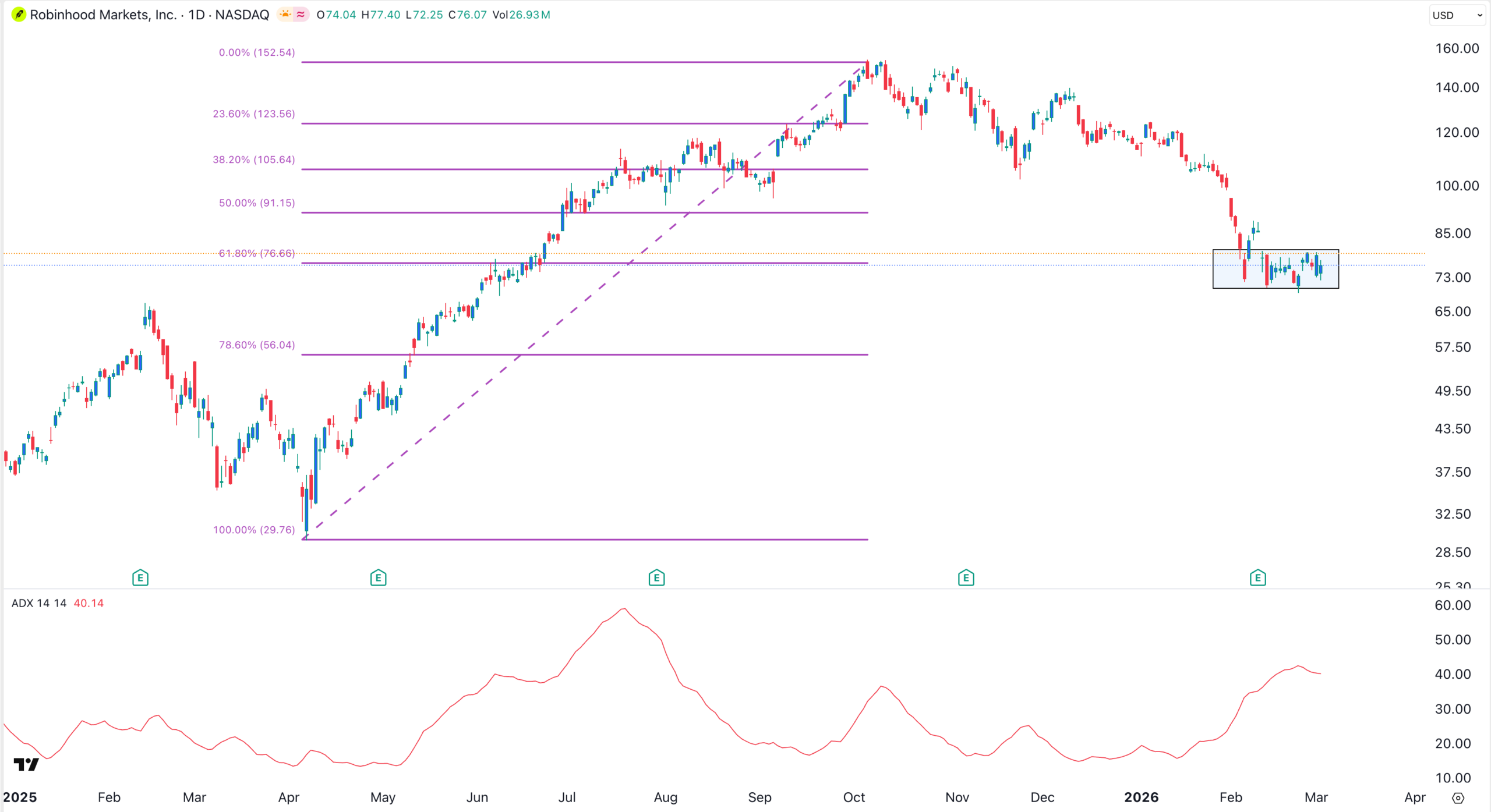Image resolution: width=1491 pixels, height=812 pixels.
Task: Click the volume value 26.93M
Action: coord(529,15)
